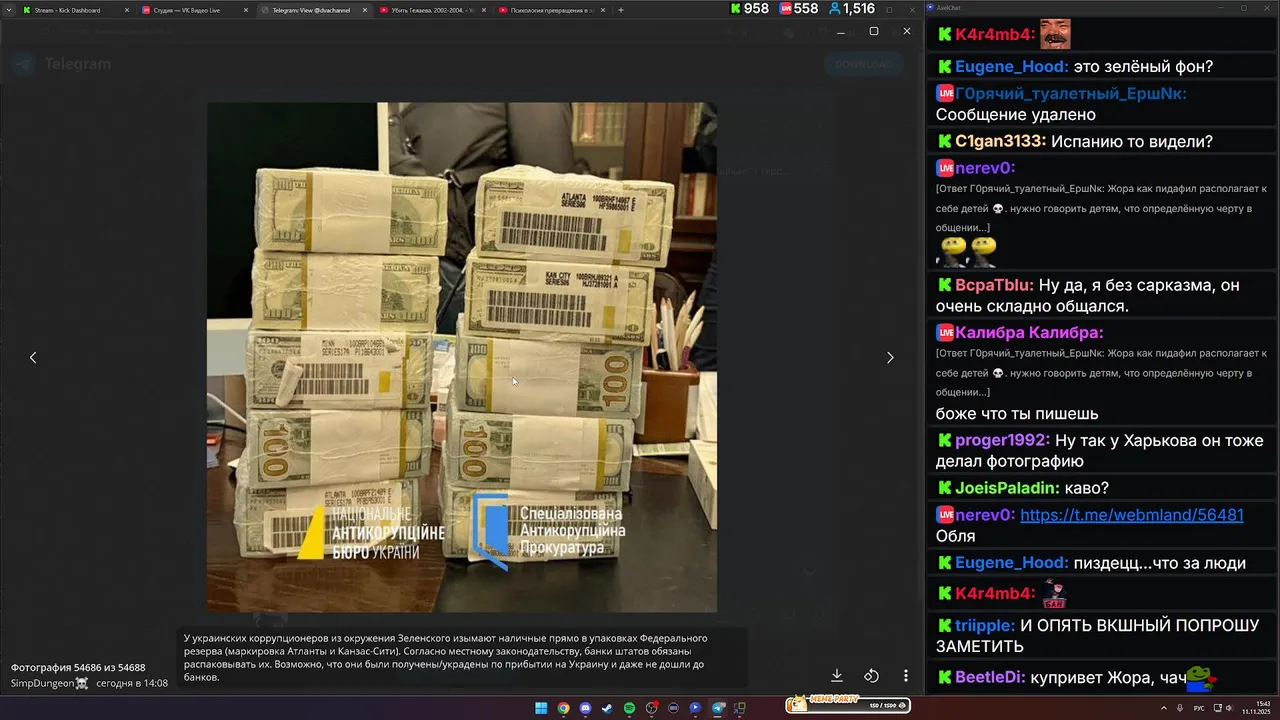Viewport: 1280px width, 720px height.
Task: Download the photo using the download arrow icon
Action: point(837,676)
